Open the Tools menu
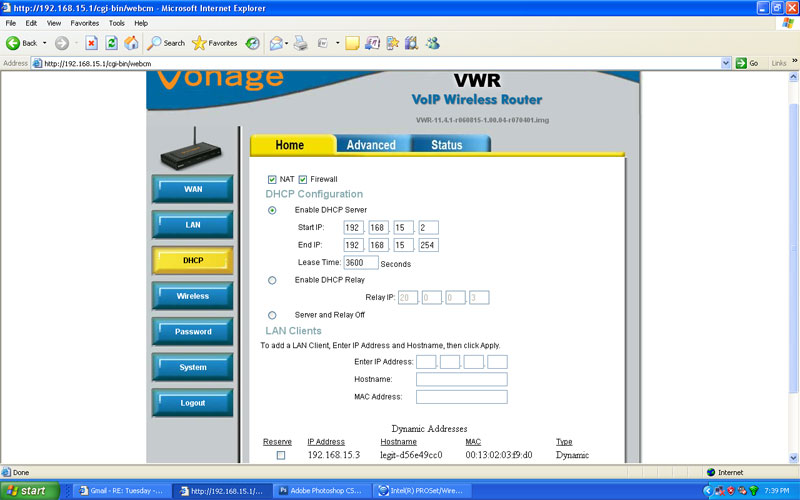 point(116,23)
